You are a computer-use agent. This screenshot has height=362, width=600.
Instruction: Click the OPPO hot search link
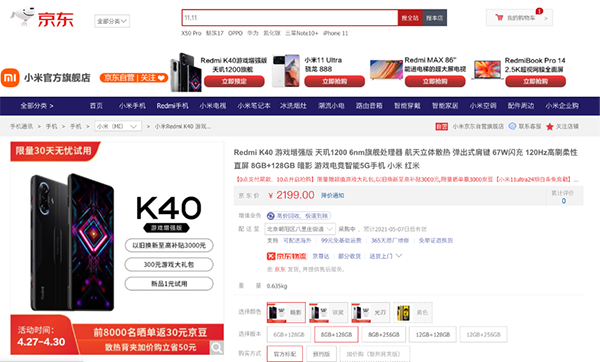click(x=235, y=33)
